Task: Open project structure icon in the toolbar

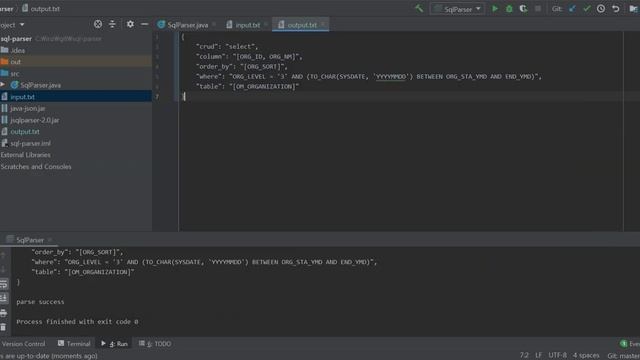Action: 634,9
